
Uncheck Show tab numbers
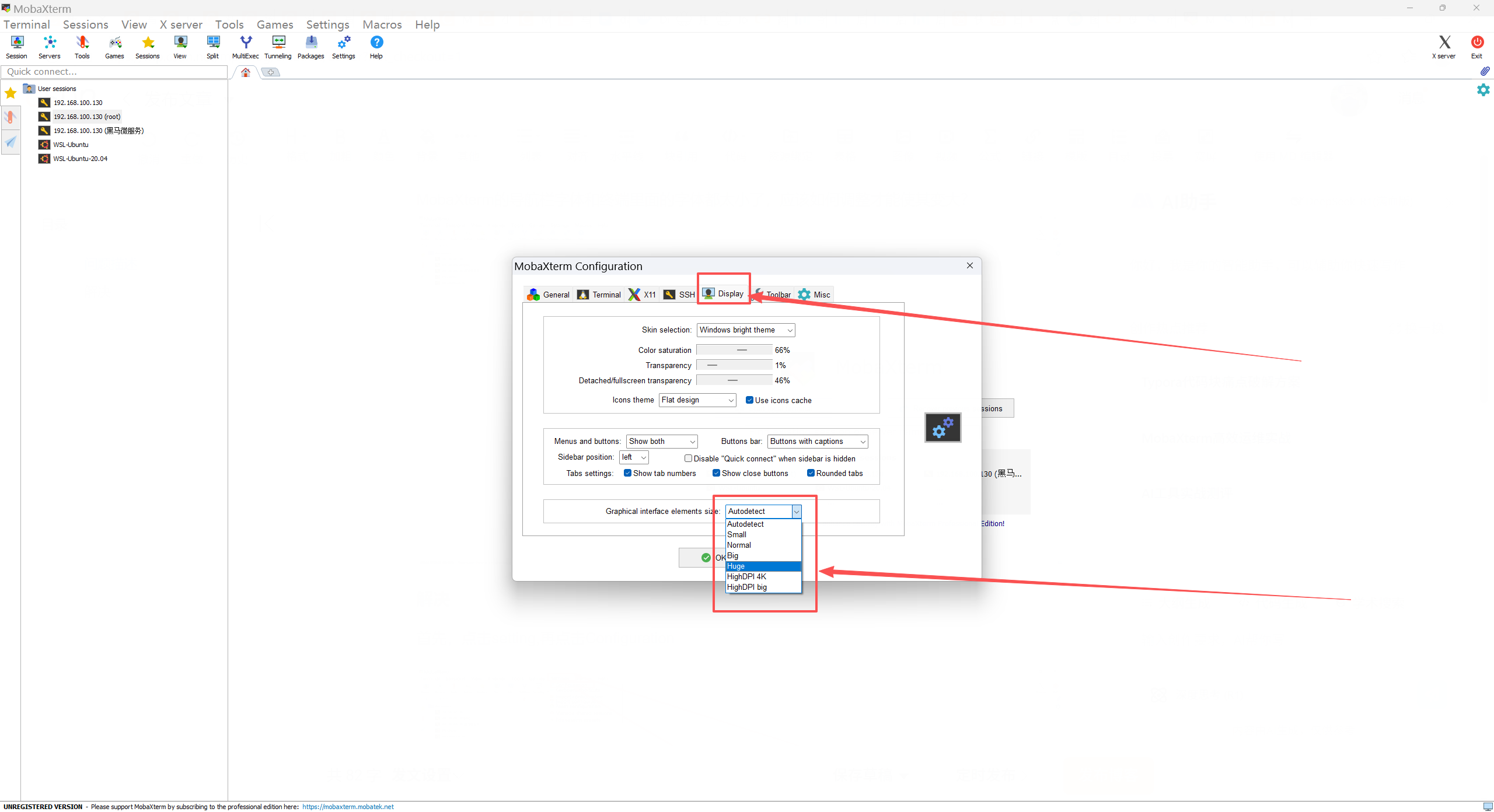(627, 473)
